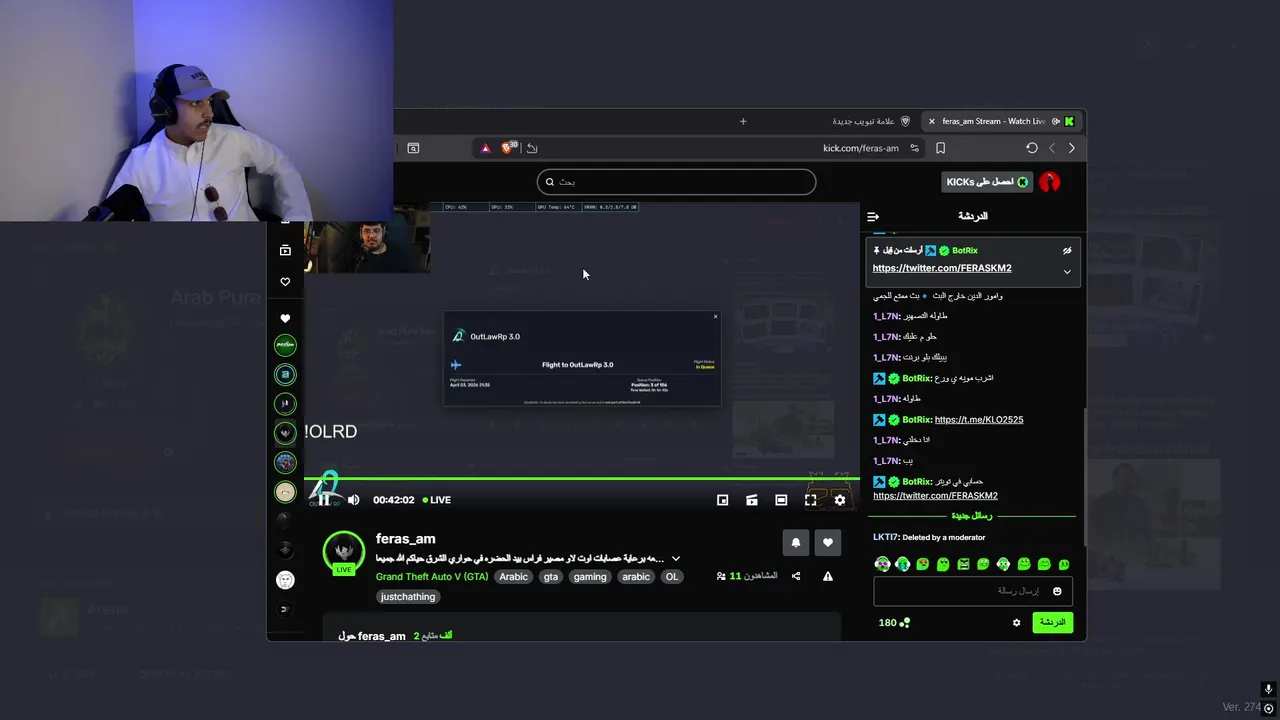Select the gaming tag

[590, 576]
